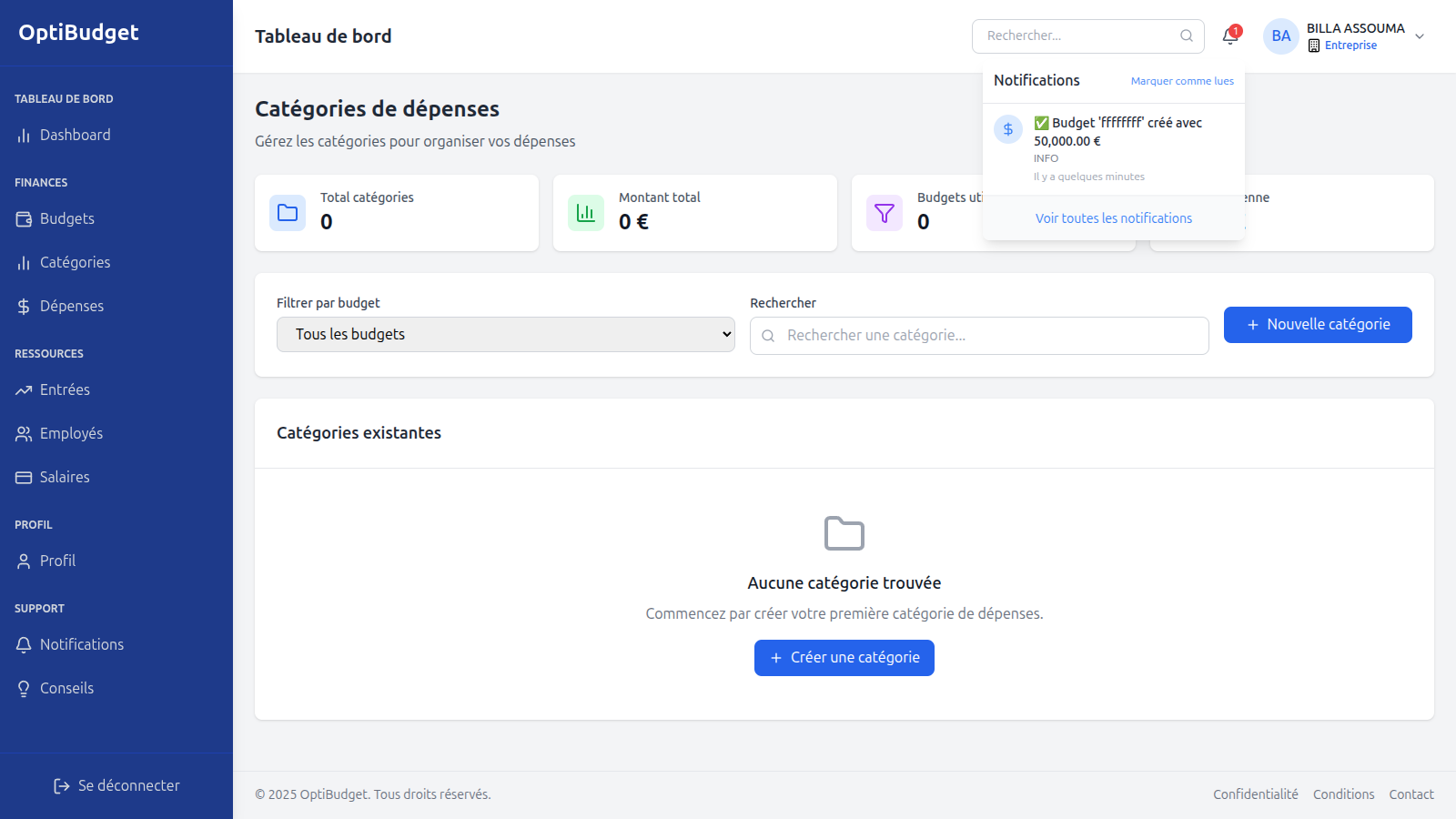Image resolution: width=1456 pixels, height=819 pixels.
Task: Click Marquer comme lues link
Action: click(x=1182, y=81)
